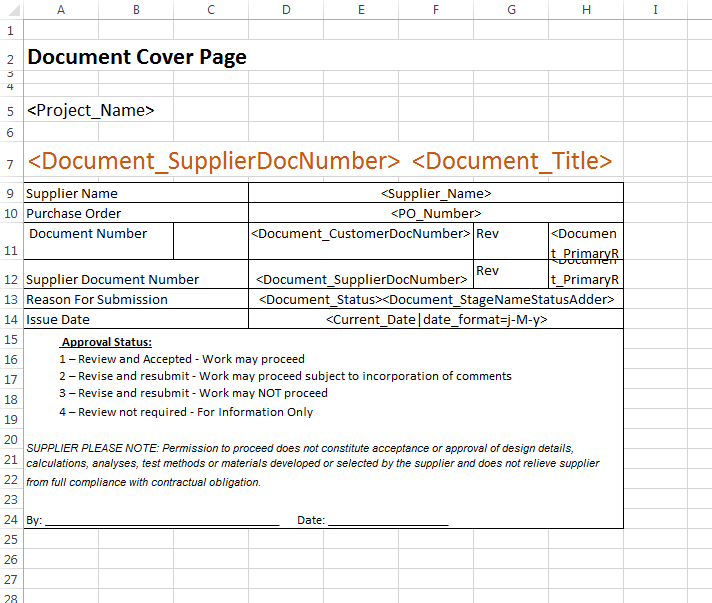Screen dimensions: 712x603
Task: Click the 'Approval Status:' underlined heading
Action: [107, 342]
